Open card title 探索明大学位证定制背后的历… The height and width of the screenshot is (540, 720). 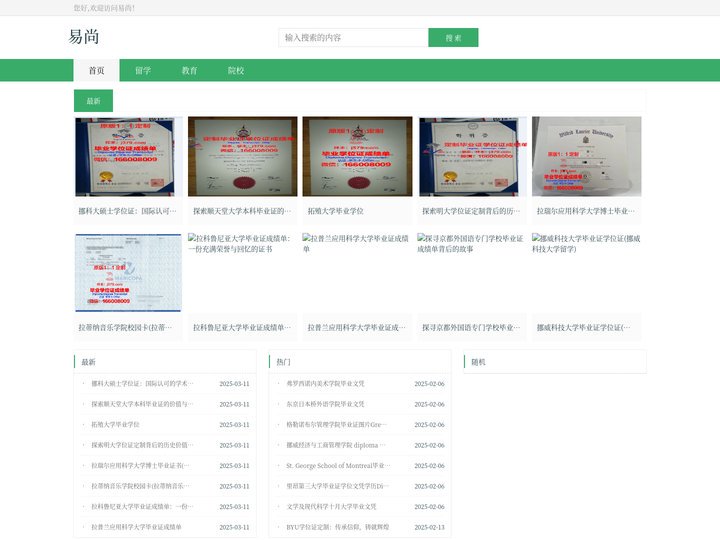[471, 211]
